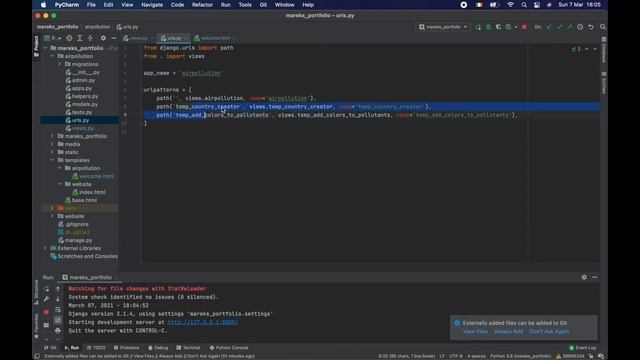Collapse the airpollution folder
Image resolution: width=640 pixels, height=360 pixels.
tap(53, 56)
